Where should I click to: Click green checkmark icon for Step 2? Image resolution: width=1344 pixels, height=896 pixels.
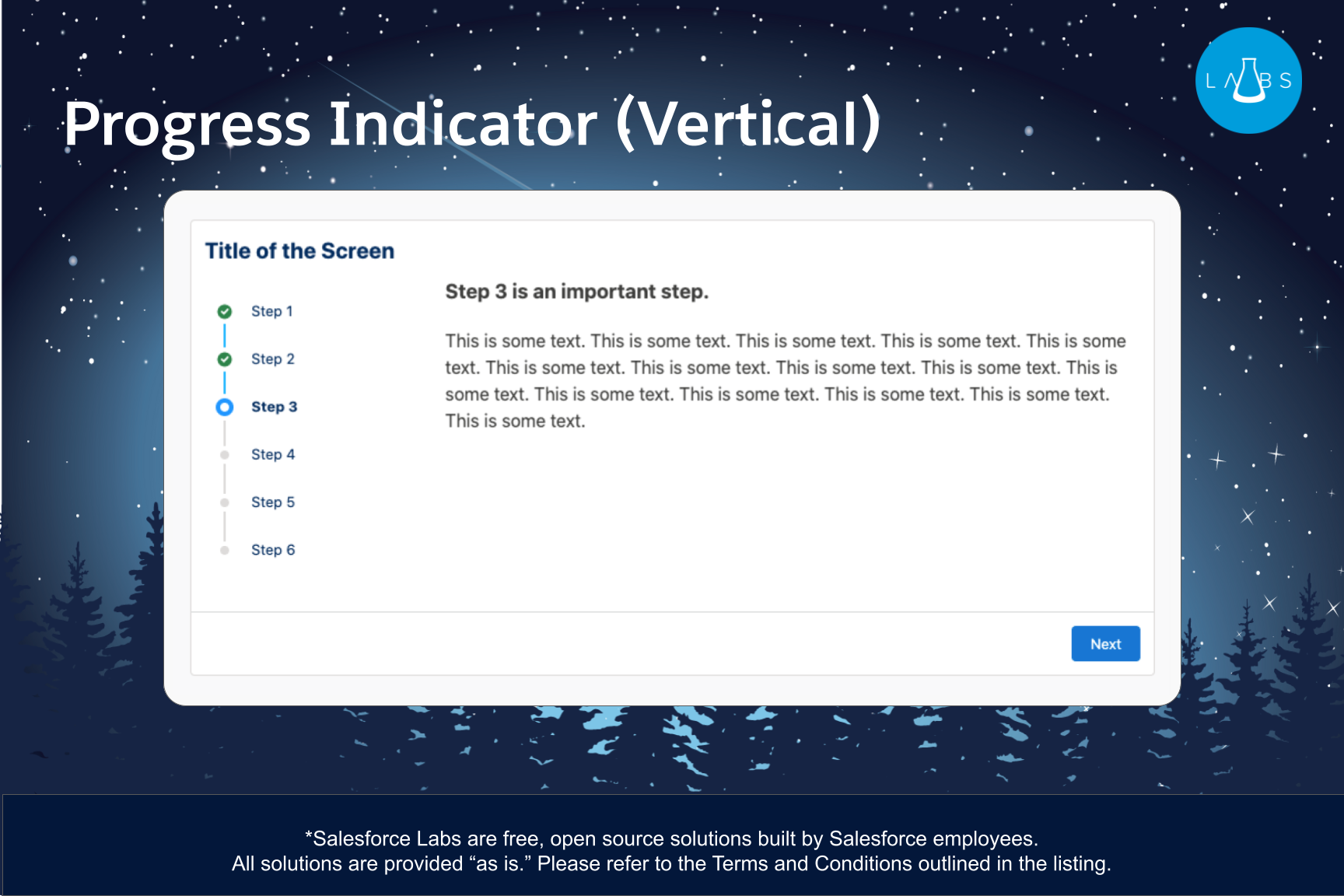(225, 359)
